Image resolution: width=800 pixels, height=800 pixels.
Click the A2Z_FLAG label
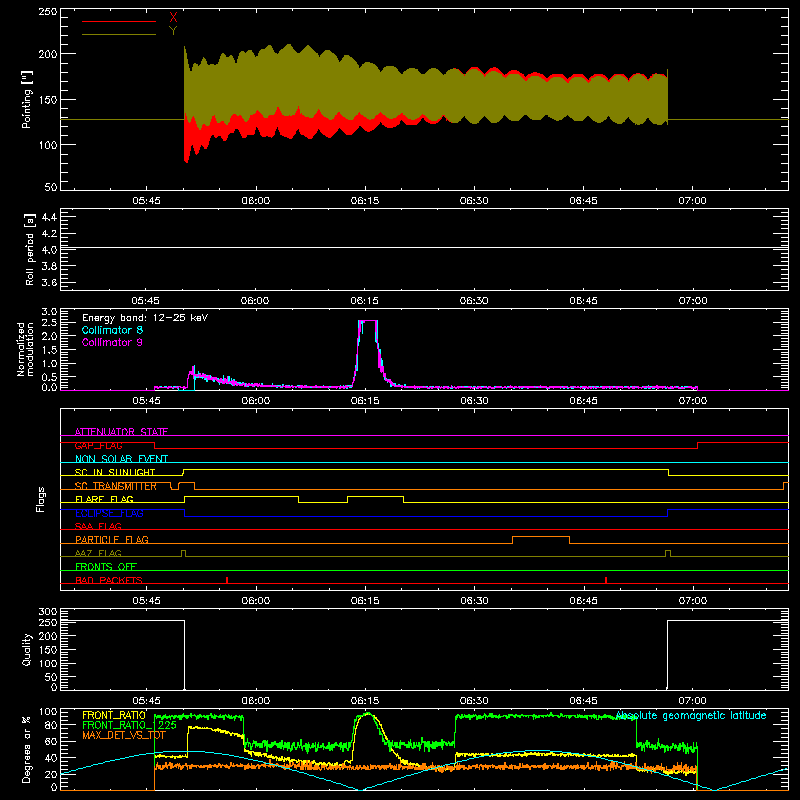click(x=98, y=553)
